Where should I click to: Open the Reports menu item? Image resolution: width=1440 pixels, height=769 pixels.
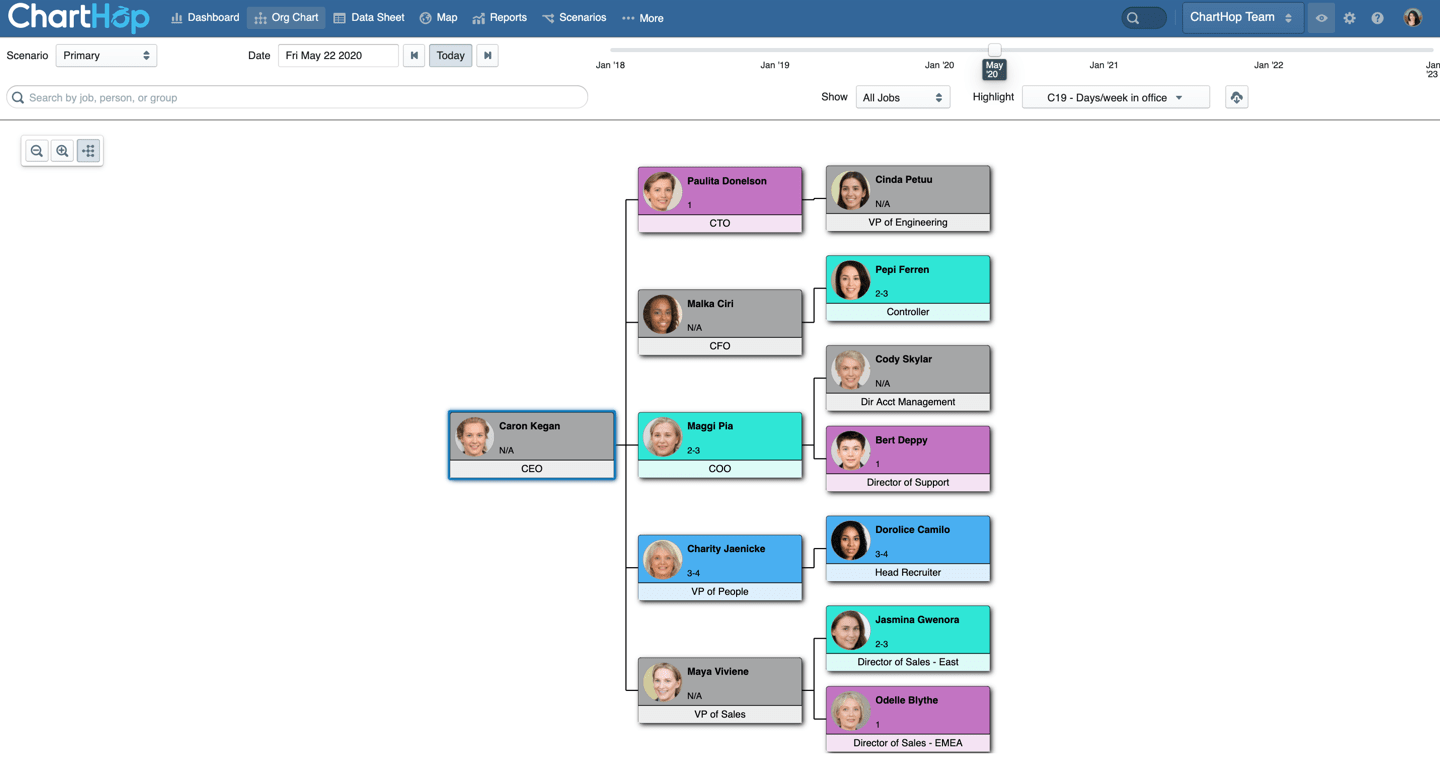pos(499,18)
